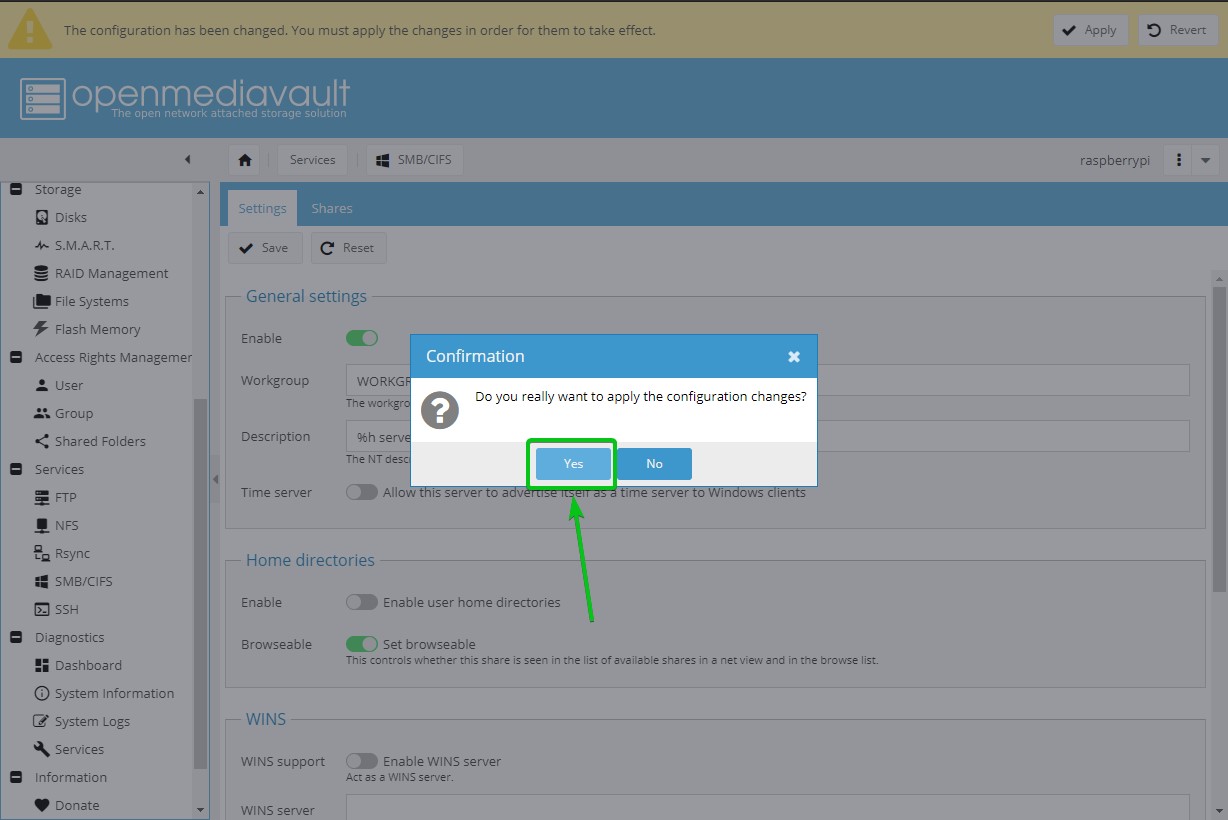Reset the SMB settings form

pos(348,248)
